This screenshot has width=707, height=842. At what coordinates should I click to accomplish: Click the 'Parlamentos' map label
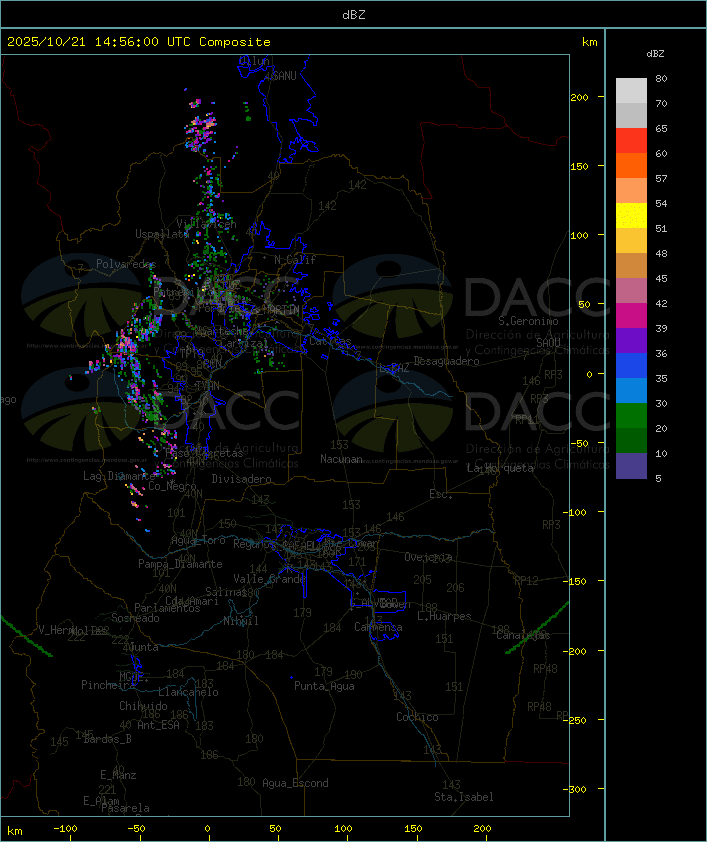click(x=167, y=608)
